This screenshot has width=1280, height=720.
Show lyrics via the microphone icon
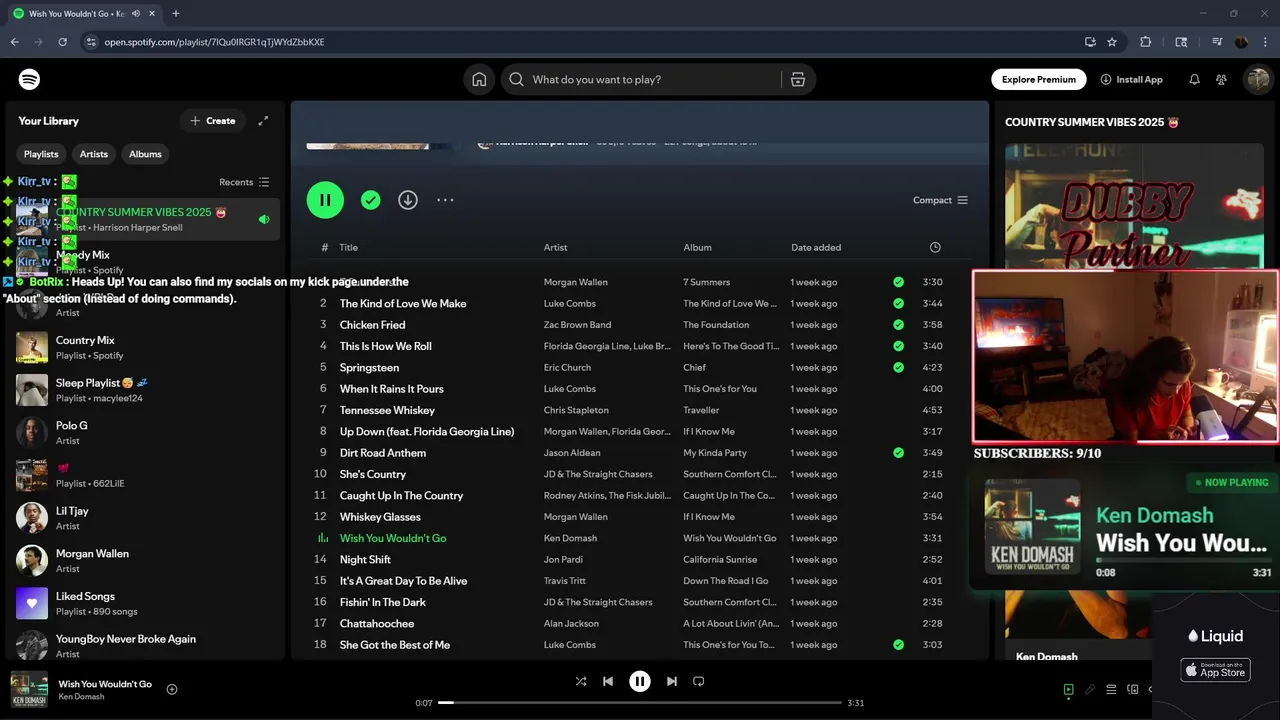tap(1090, 689)
